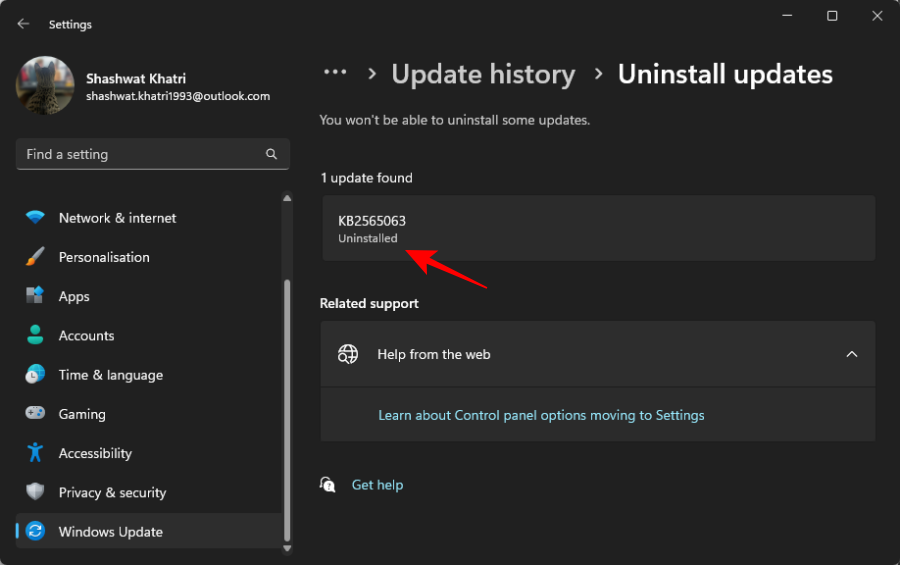Click the Privacy & security shield icon
The height and width of the screenshot is (565, 900).
point(35,492)
